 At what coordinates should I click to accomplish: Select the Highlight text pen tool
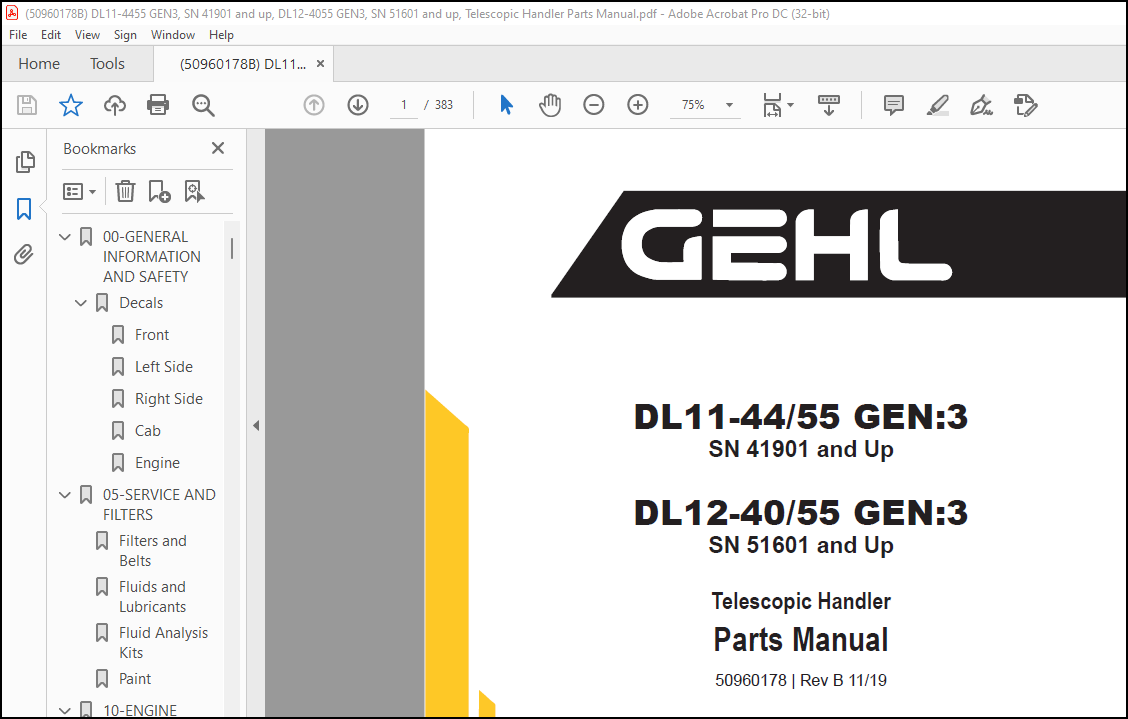click(937, 105)
